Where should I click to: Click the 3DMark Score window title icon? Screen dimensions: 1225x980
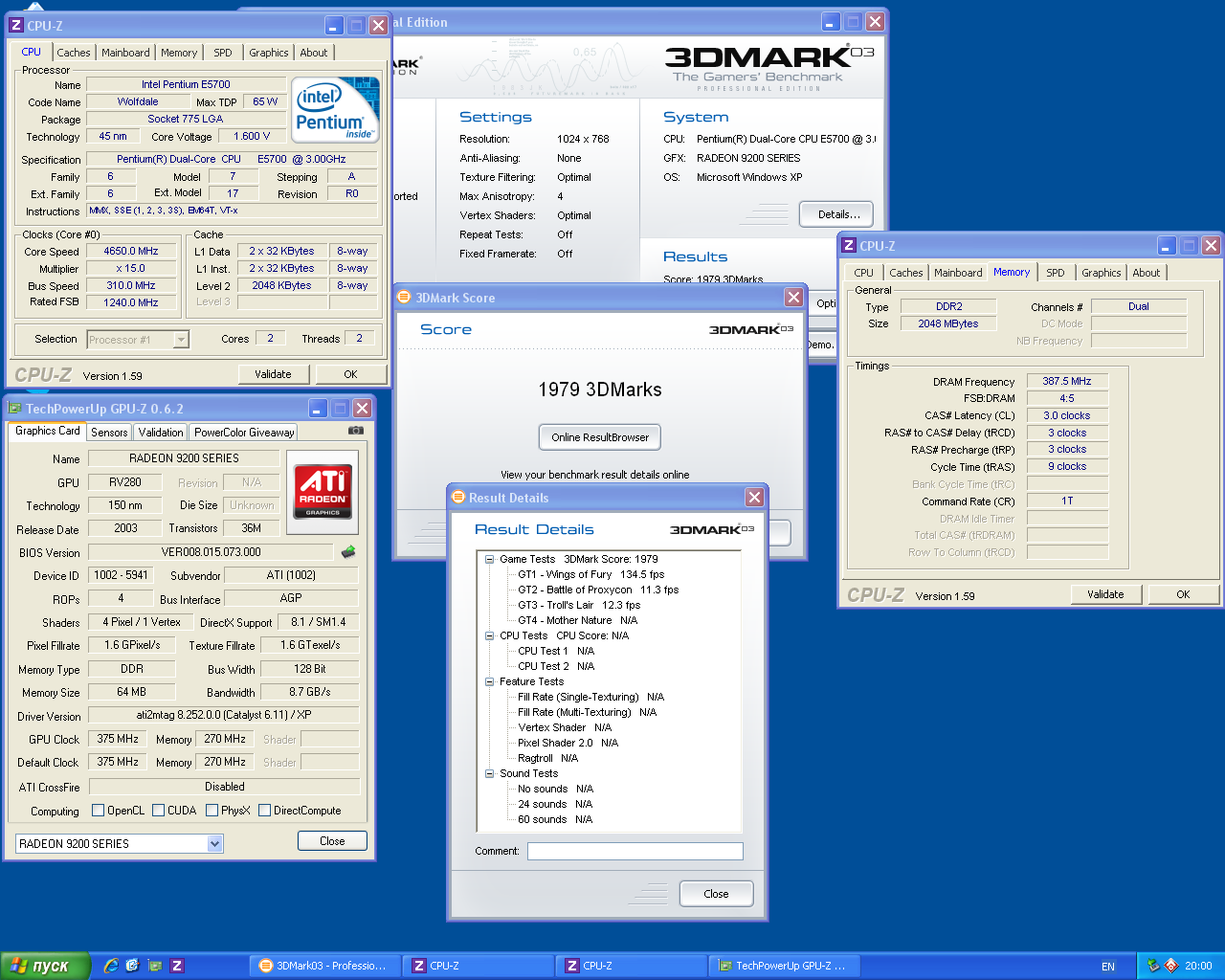pyautogui.click(x=404, y=298)
